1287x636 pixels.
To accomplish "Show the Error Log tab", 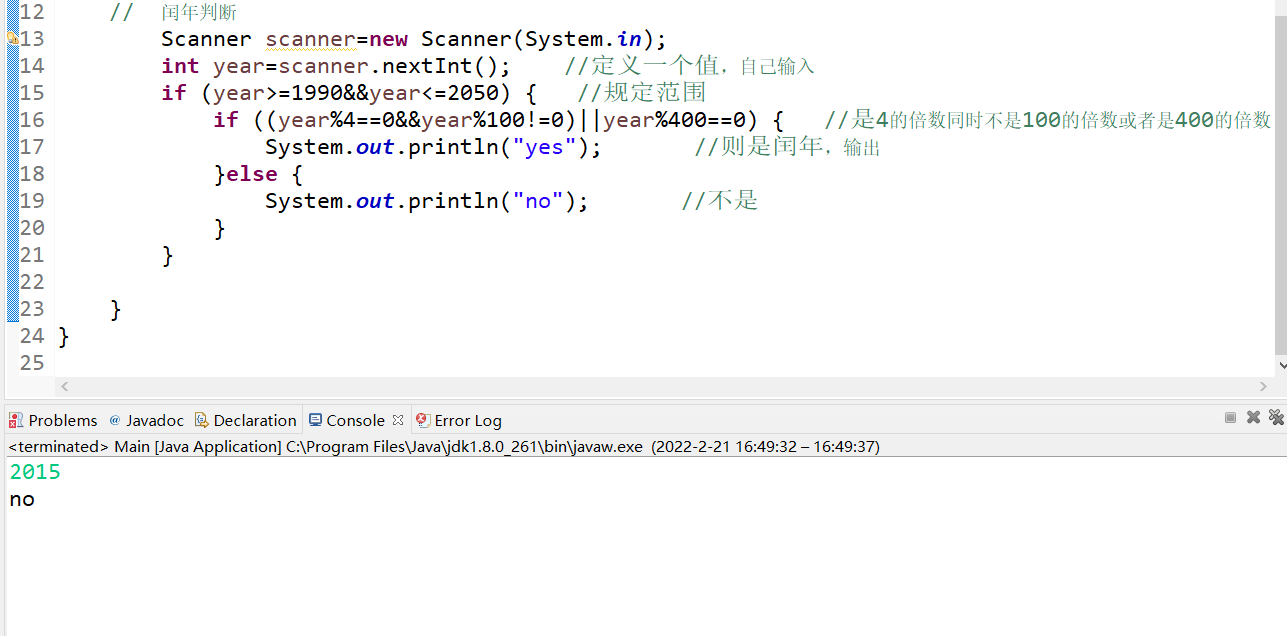I will tap(468, 420).
